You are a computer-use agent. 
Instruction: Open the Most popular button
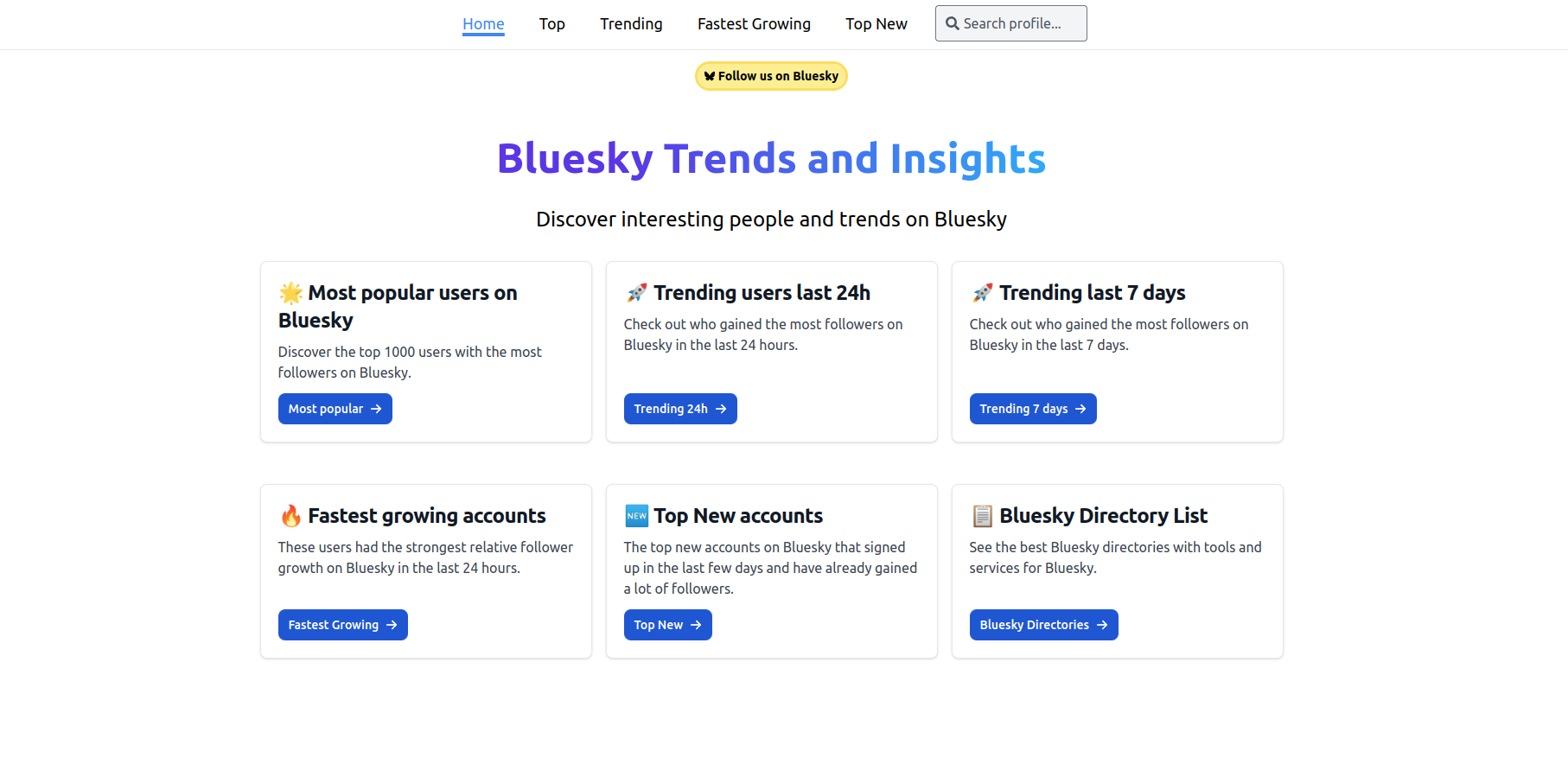pyautogui.click(x=335, y=409)
